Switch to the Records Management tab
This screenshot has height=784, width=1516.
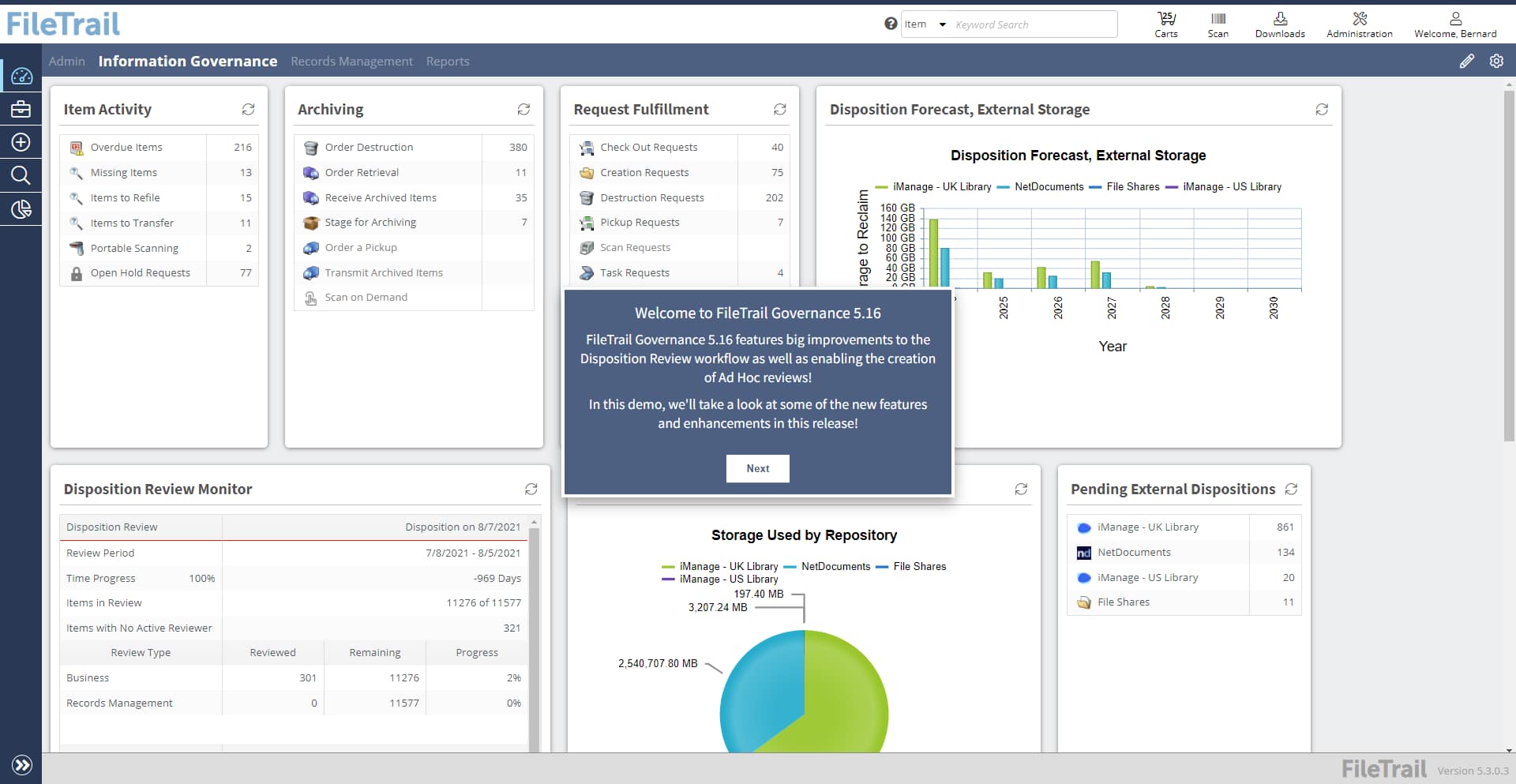(351, 61)
